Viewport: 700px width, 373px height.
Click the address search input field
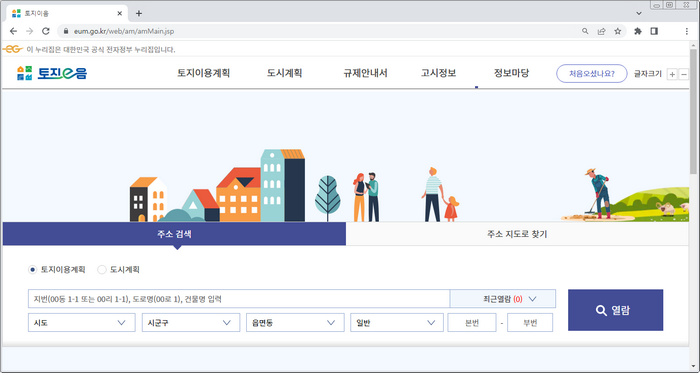pos(239,299)
